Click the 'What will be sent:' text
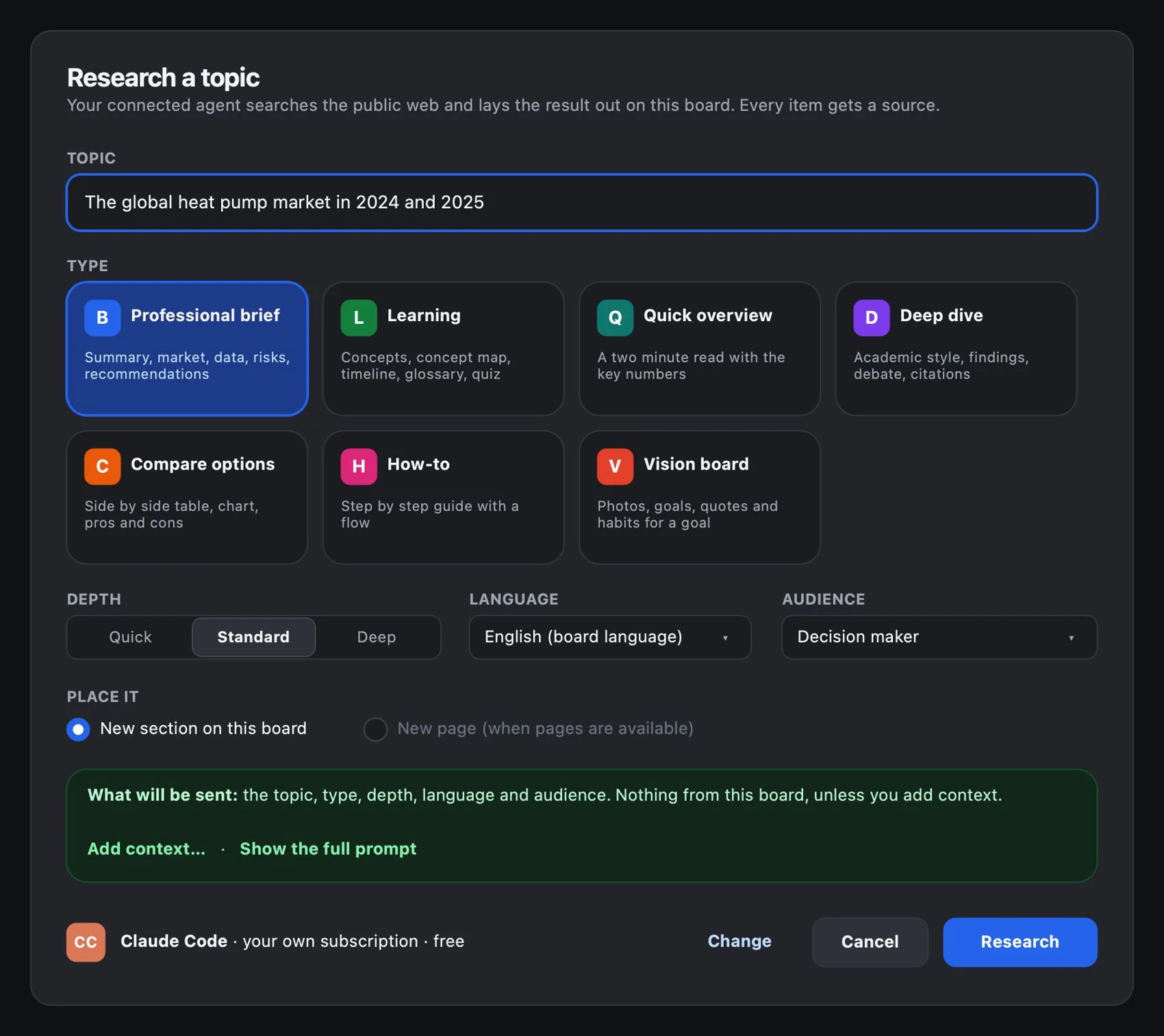The height and width of the screenshot is (1036, 1164). pyautogui.click(x=162, y=795)
